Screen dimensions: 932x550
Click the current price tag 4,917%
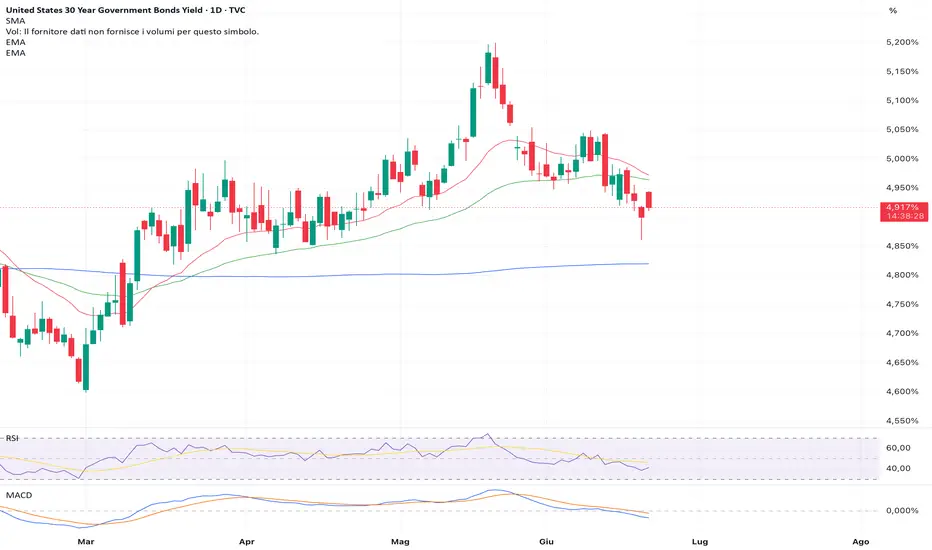point(902,207)
